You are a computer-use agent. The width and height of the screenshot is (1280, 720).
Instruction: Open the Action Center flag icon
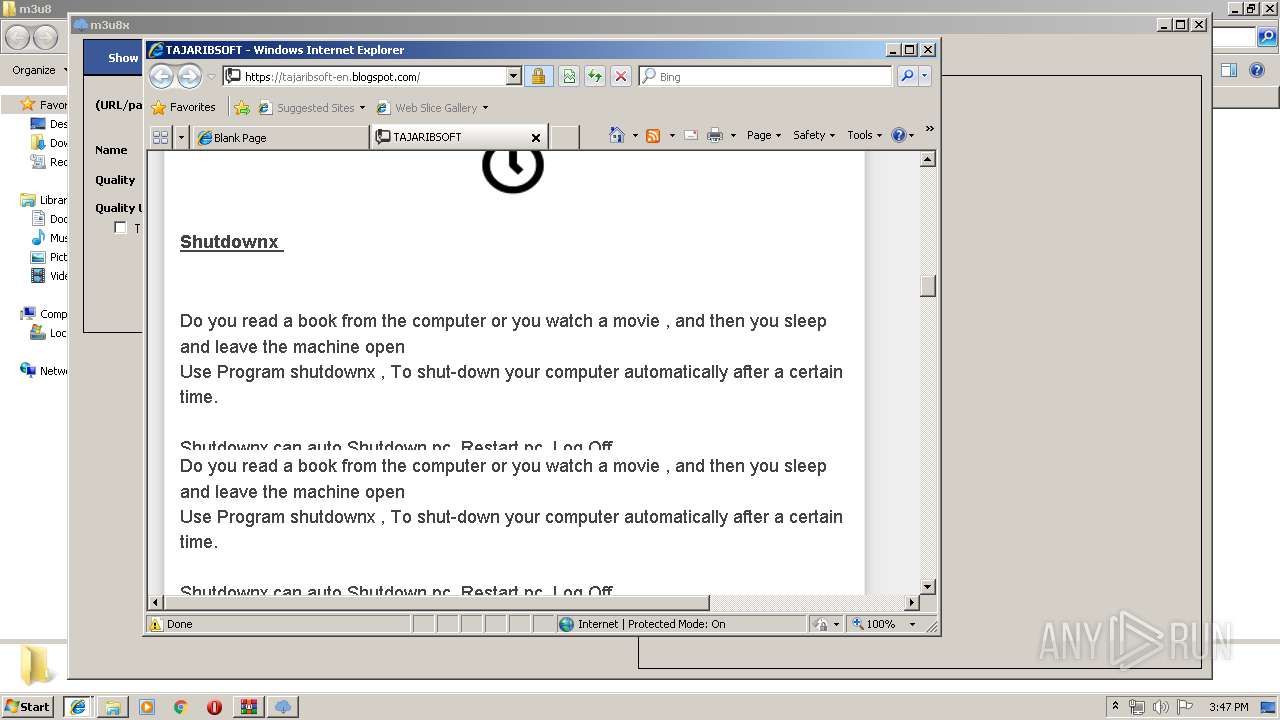pyautogui.click(x=1185, y=707)
